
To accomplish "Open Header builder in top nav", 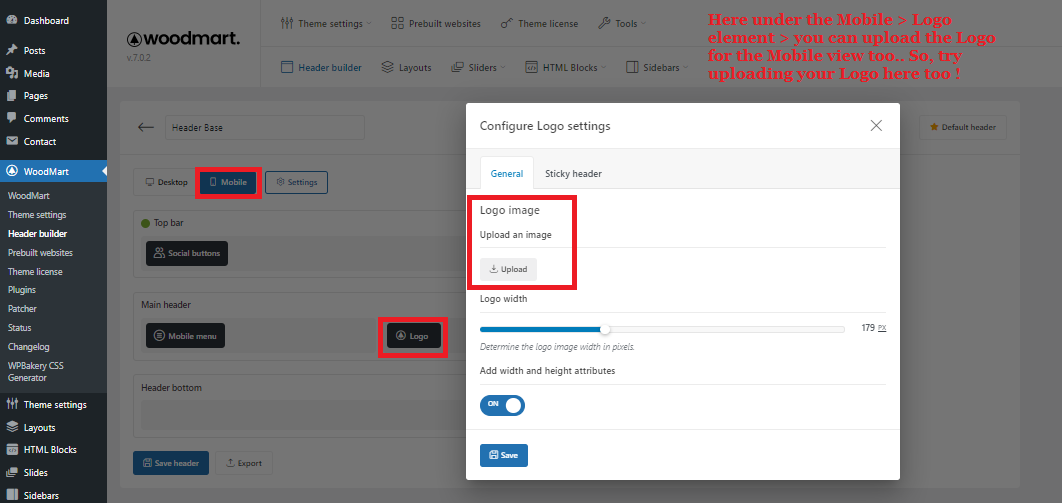I will 321,67.
